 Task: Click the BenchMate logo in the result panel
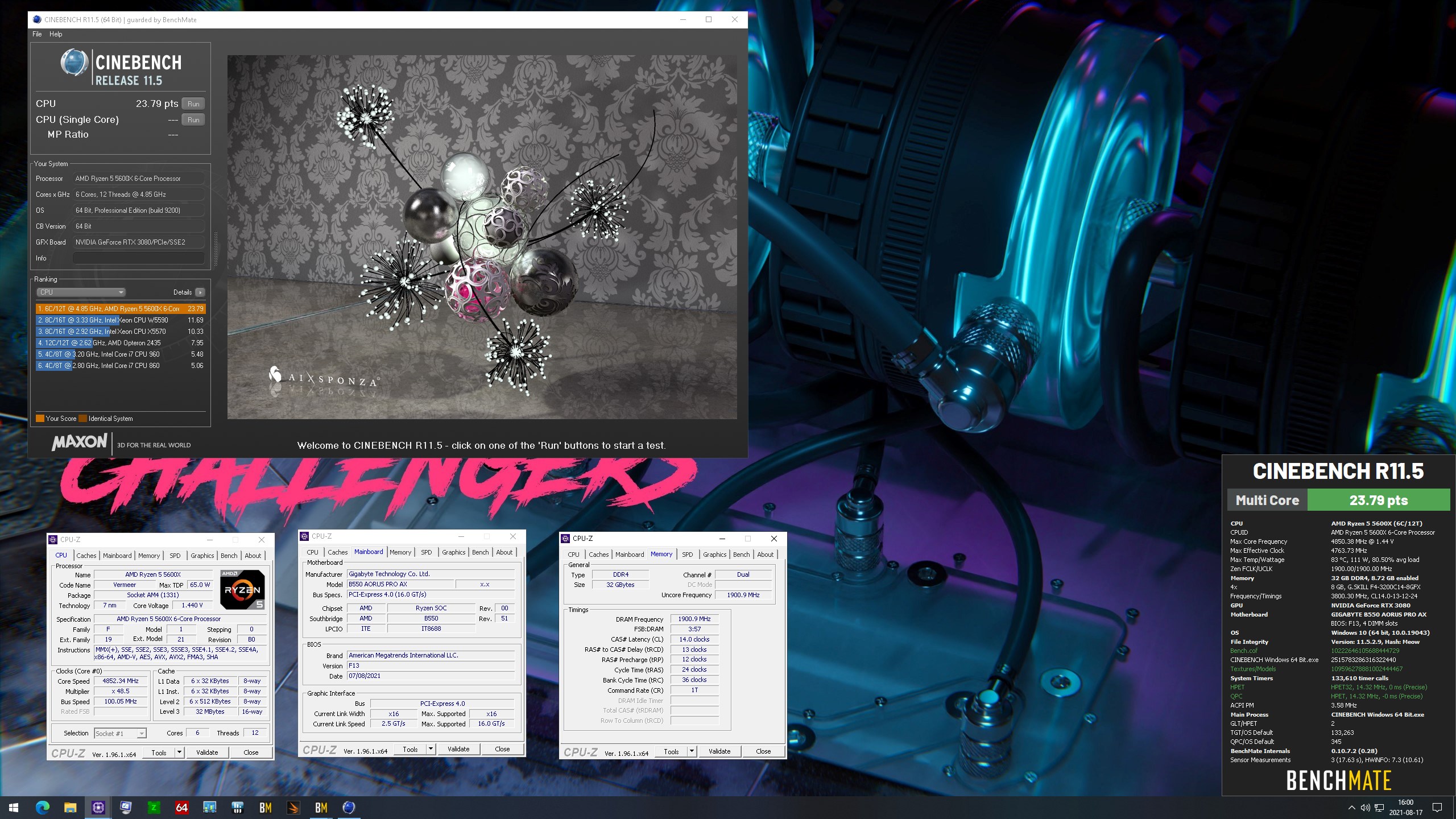tap(1338, 780)
